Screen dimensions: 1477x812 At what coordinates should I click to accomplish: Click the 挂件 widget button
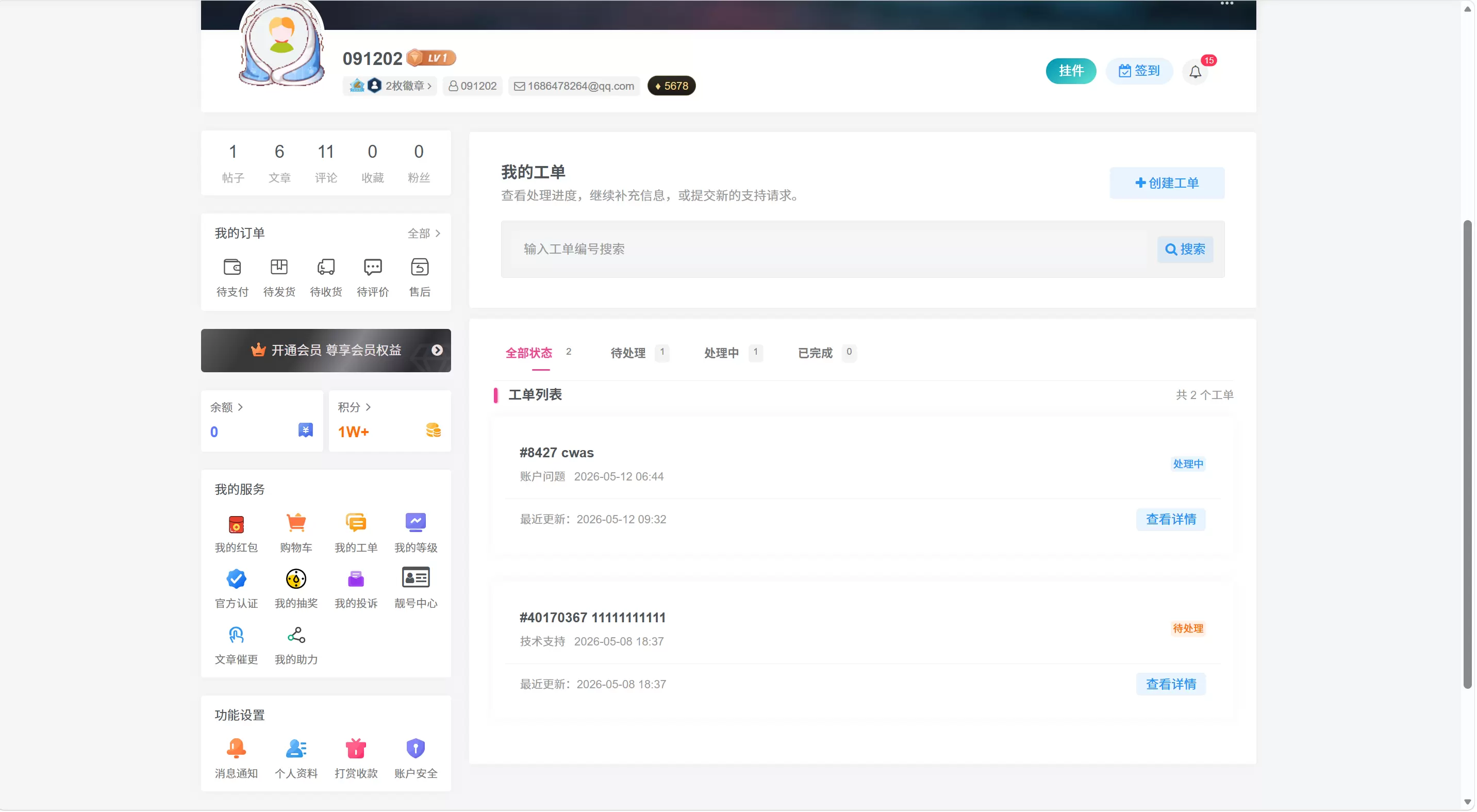coord(1072,71)
